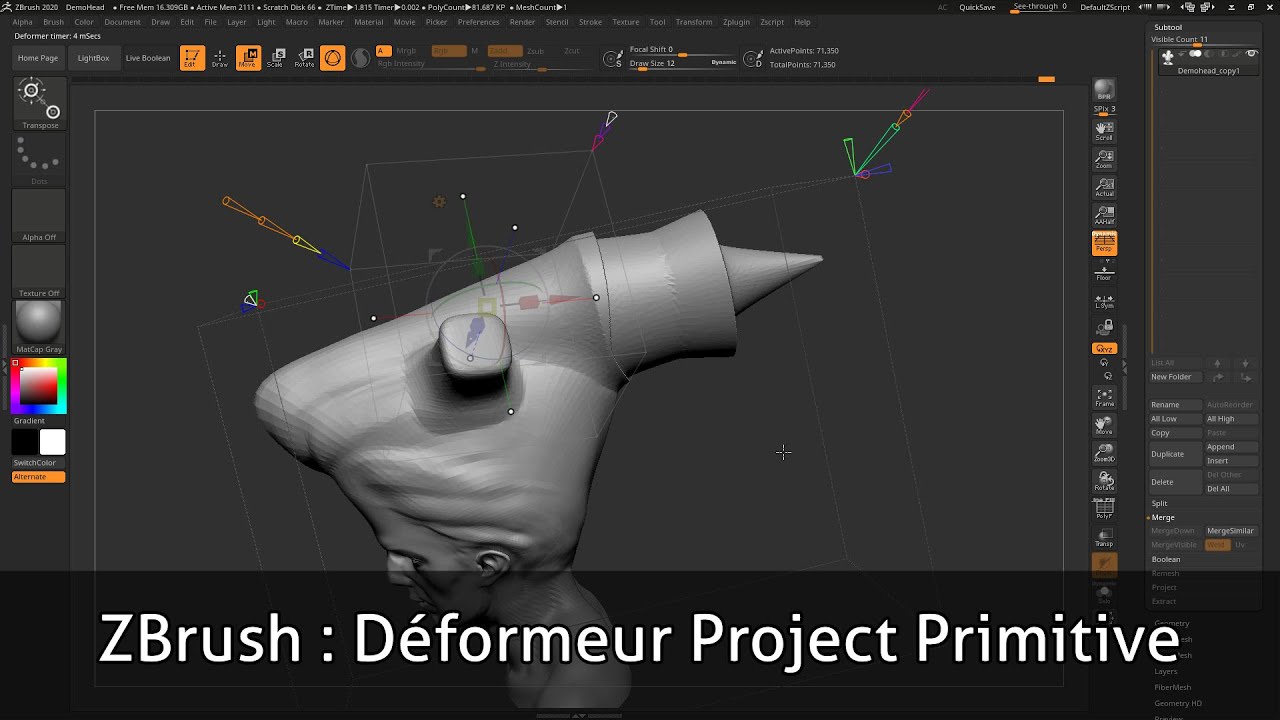Expand the Layers palette section
The image size is (1280, 720).
[1166, 672]
